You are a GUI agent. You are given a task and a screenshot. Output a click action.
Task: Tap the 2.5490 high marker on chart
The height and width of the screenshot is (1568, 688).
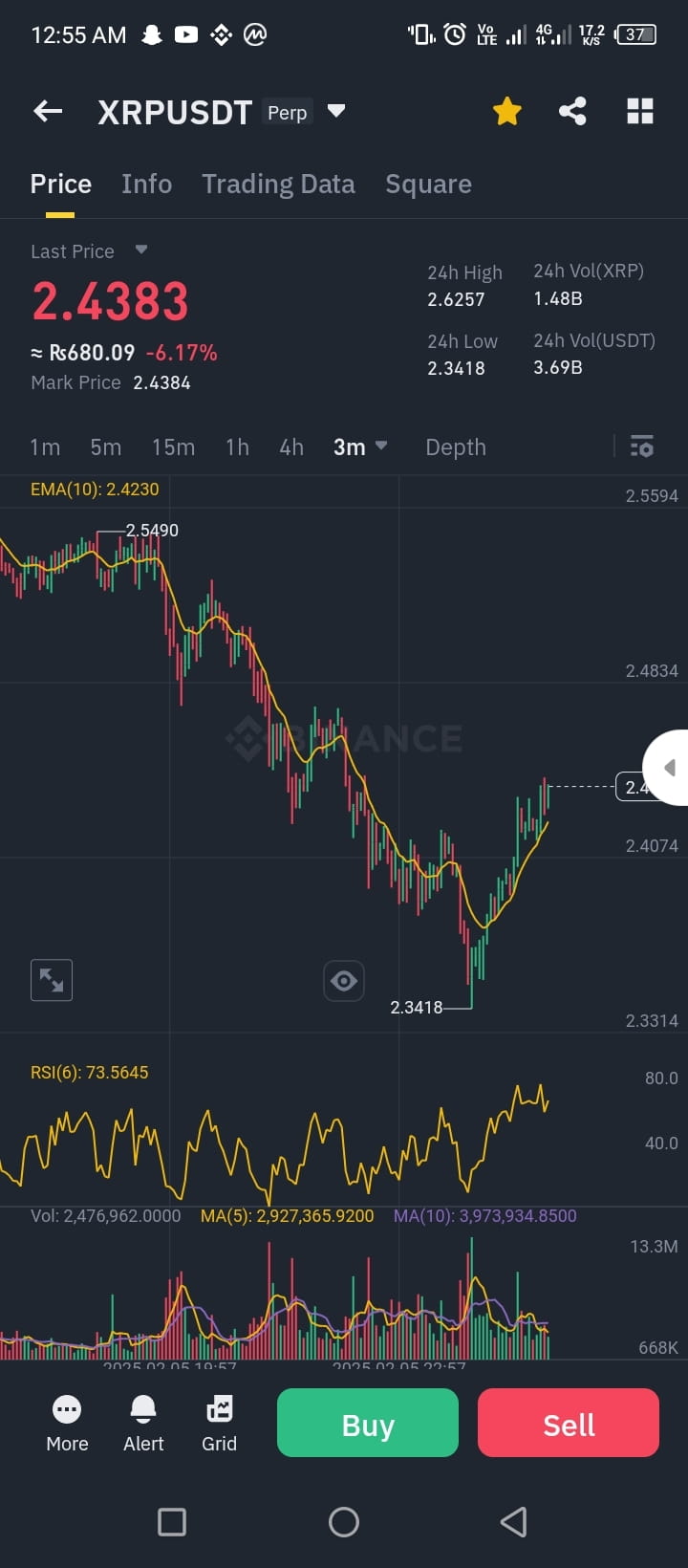point(152,531)
